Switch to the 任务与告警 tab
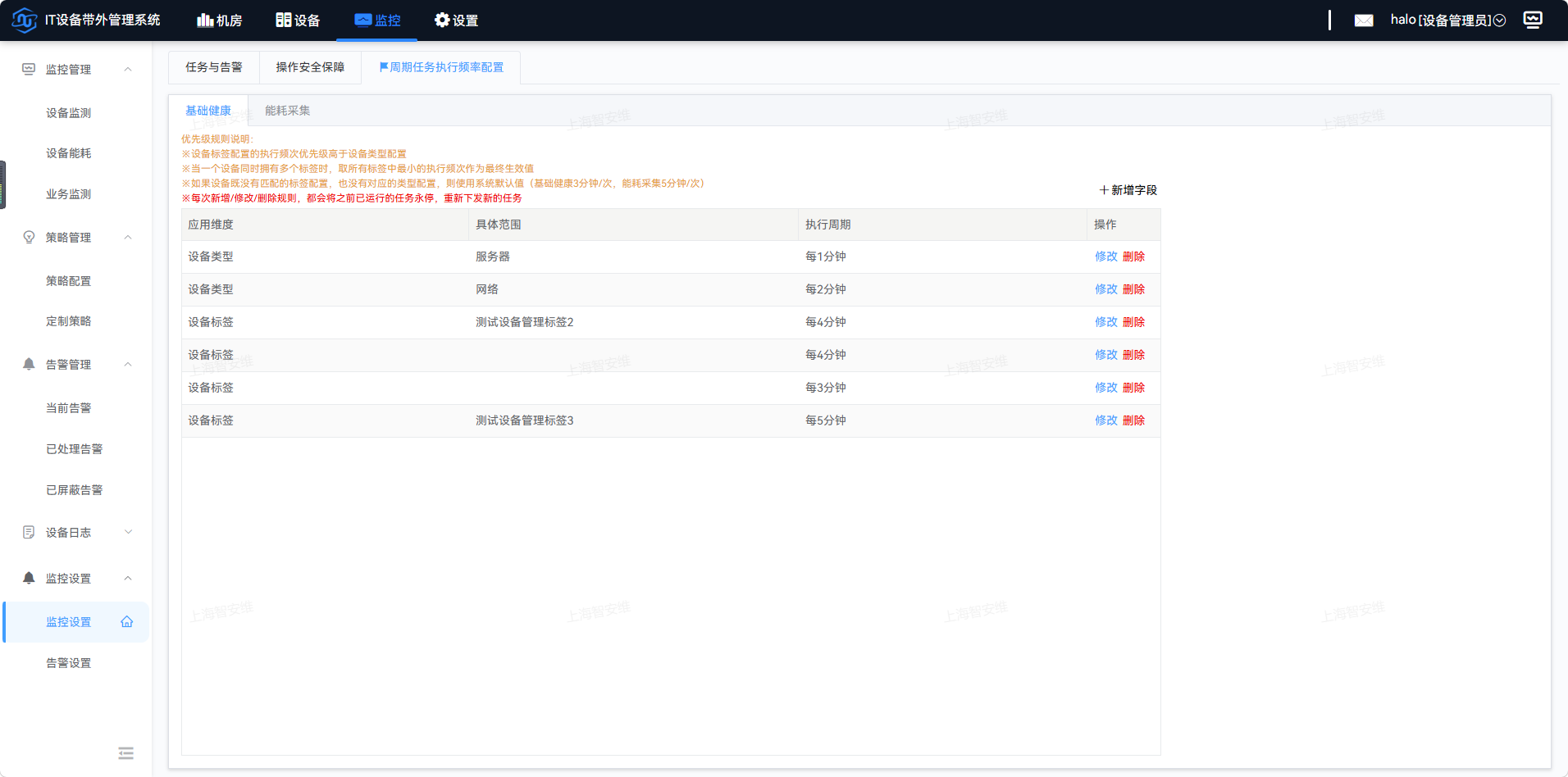Viewport: 1568px width, 777px height. click(x=214, y=67)
